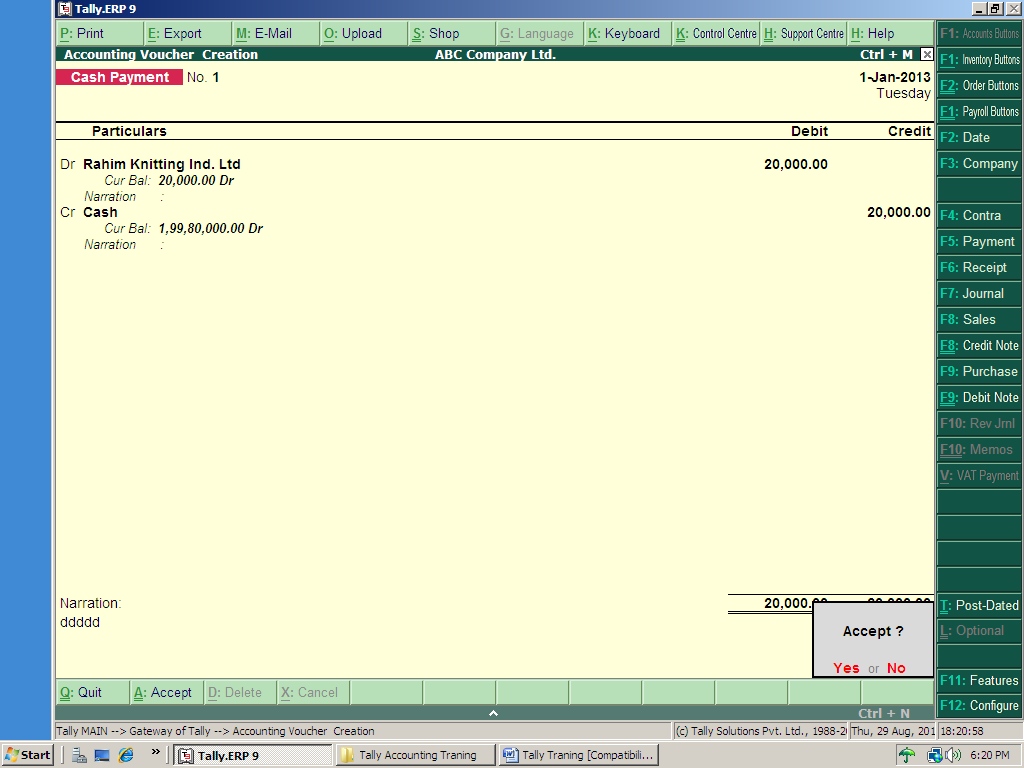Click the quick launch overflow chevron
Screen dimensions: 1024x768
tap(155, 755)
